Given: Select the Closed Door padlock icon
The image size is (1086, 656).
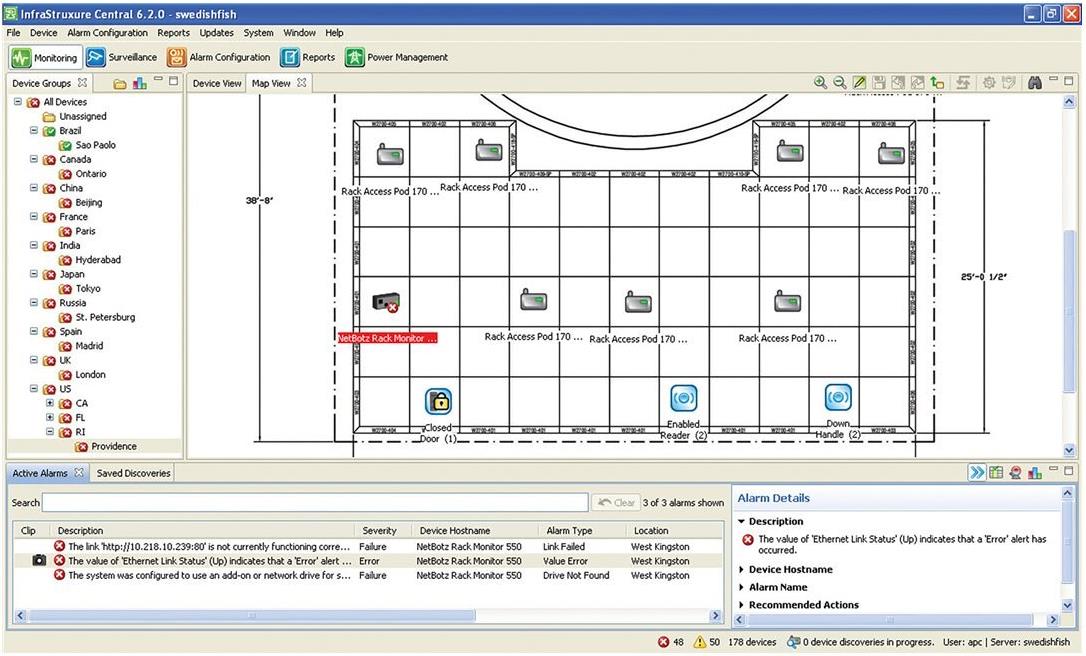Looking at the screenshot, I should tap(438, 401).
